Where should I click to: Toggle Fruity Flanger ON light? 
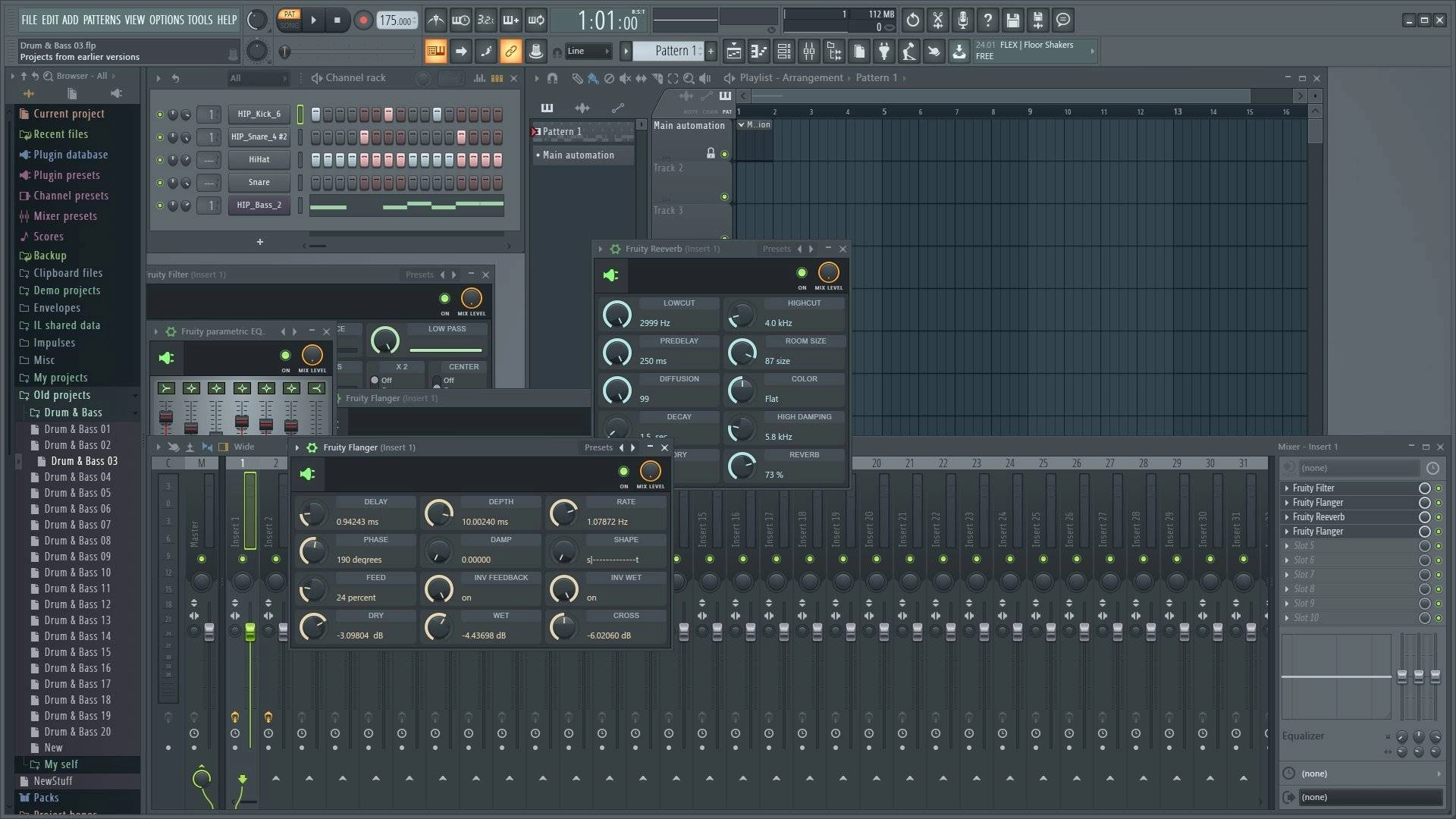coord(623,472)
